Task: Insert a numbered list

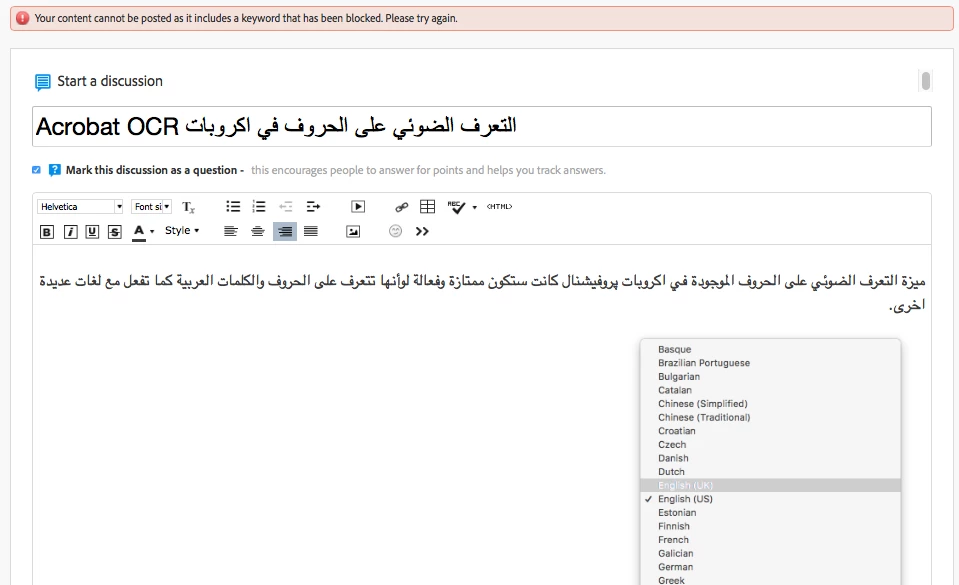Action: [x=259, y=207]
